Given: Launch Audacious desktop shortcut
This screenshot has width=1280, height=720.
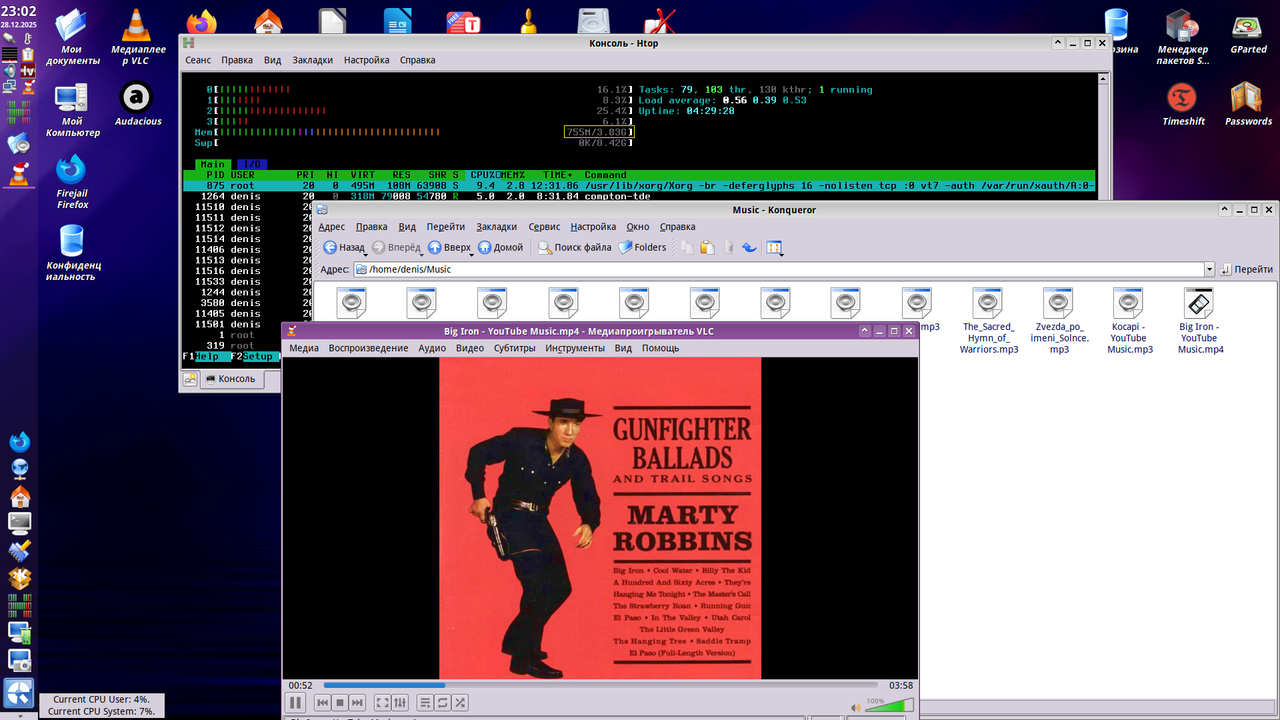Looking at the screenshot, I should [137, 104].
